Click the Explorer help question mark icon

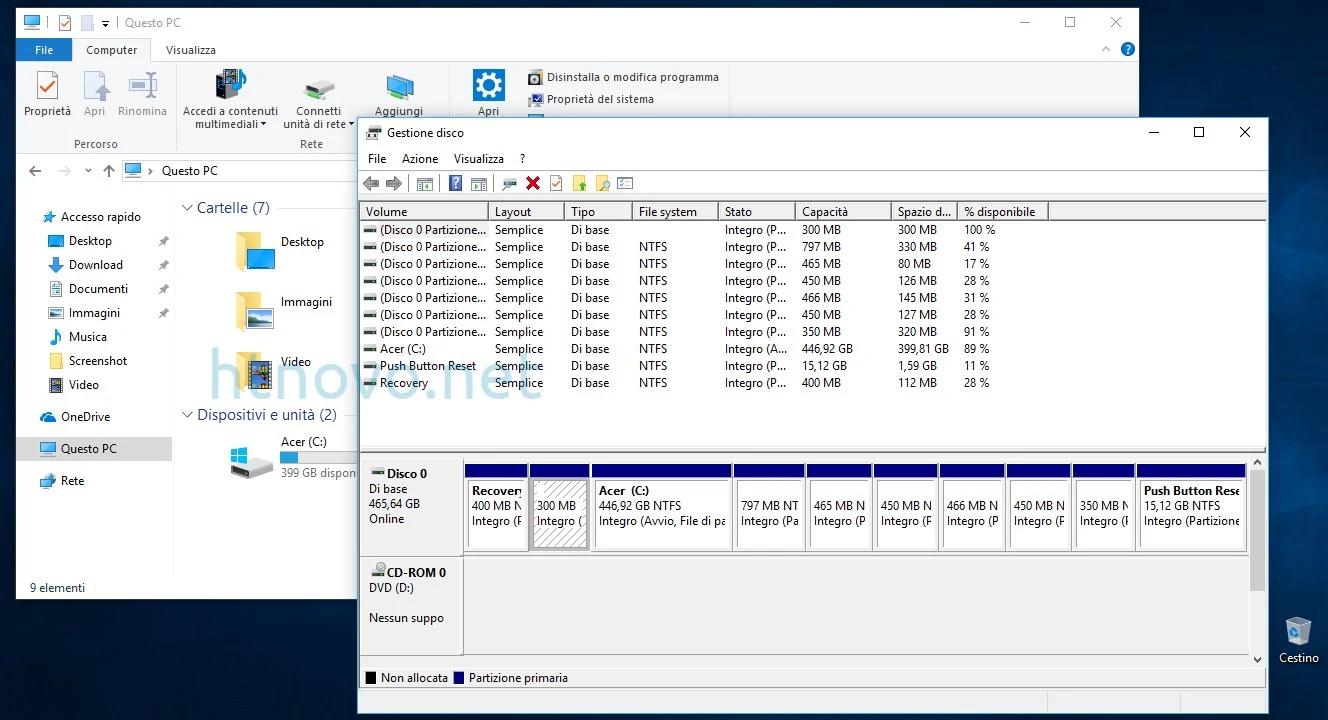click(1128, 49)
